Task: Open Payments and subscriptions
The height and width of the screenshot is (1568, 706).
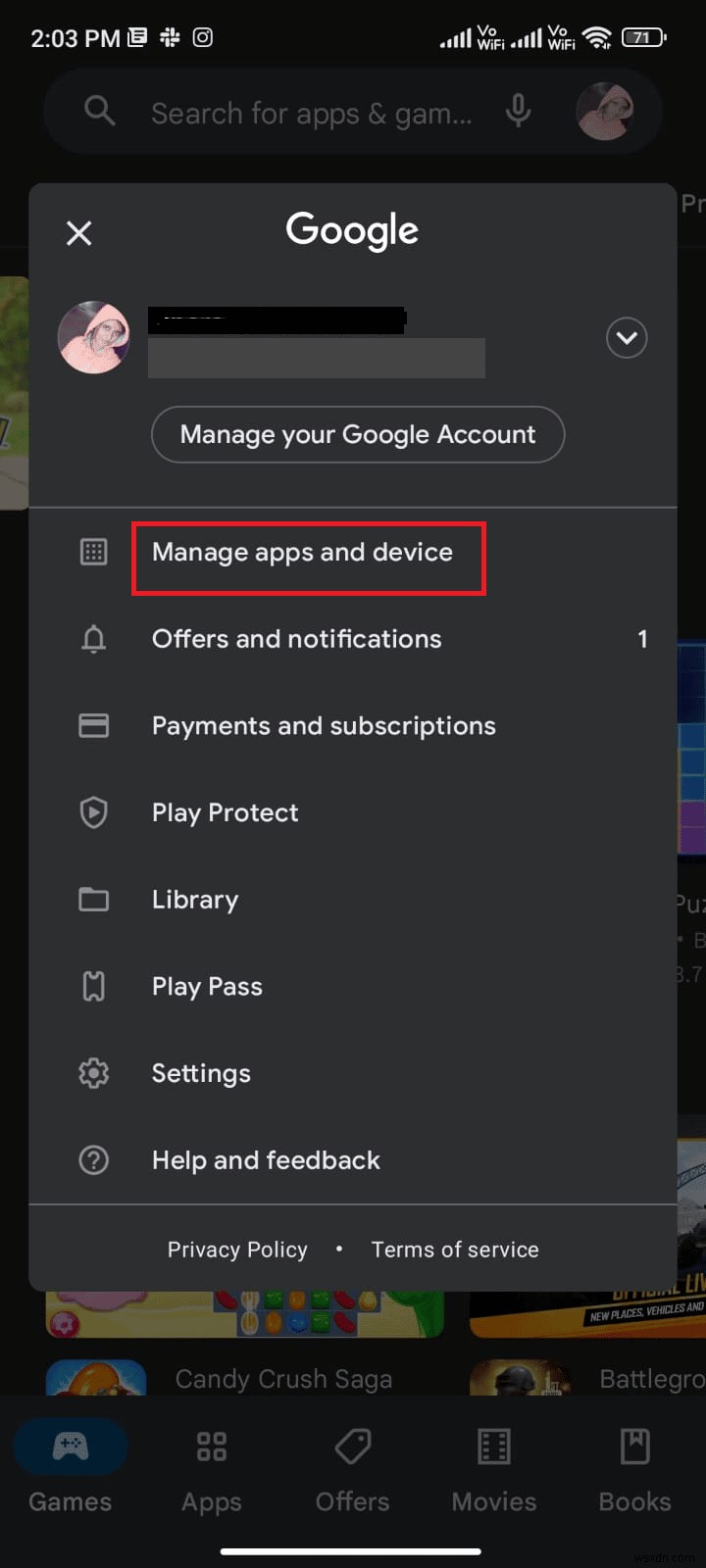Action: 324,725
